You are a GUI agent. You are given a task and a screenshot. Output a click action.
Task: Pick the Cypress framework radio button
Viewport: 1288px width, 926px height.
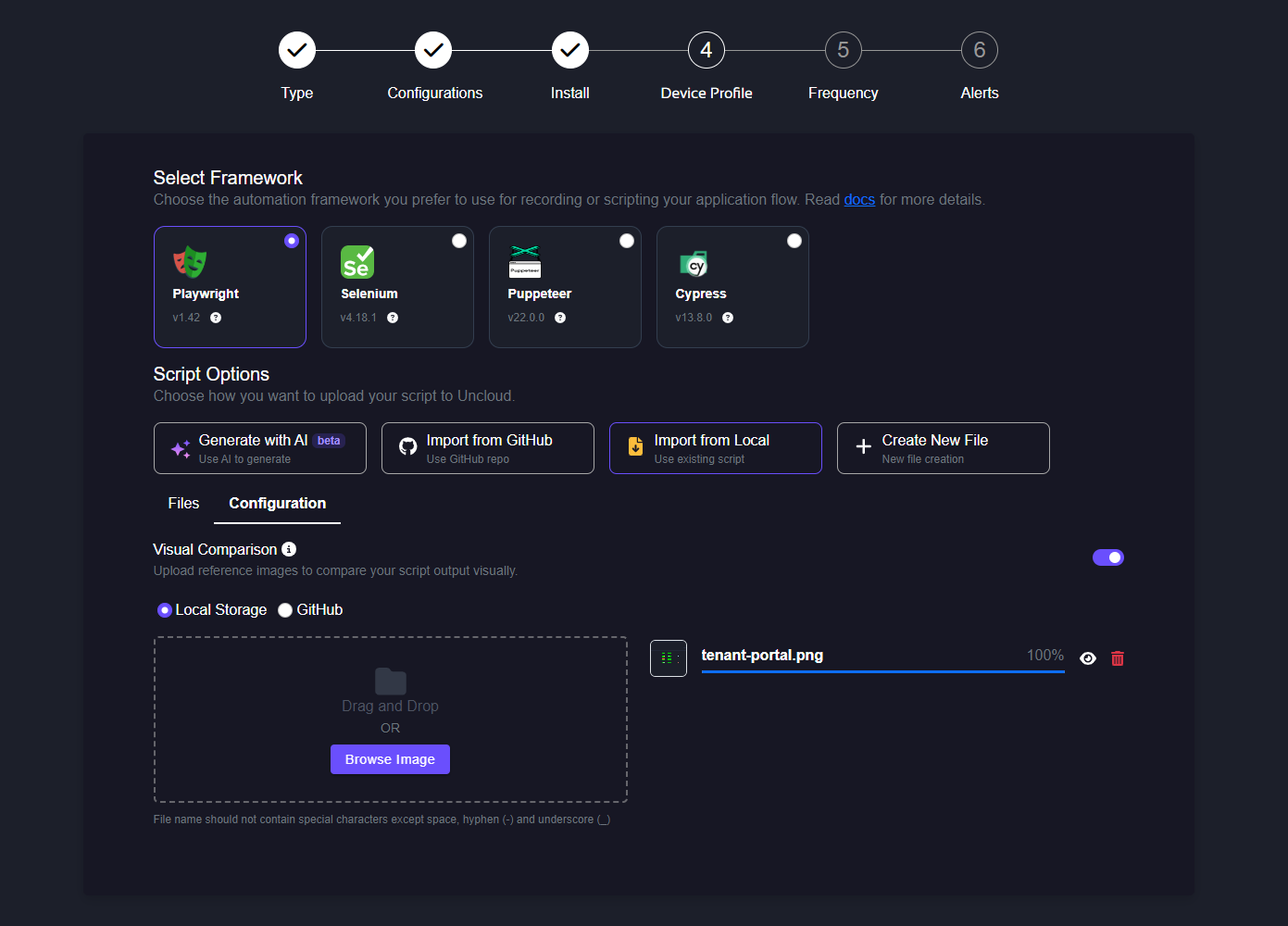tap(794, 241)
